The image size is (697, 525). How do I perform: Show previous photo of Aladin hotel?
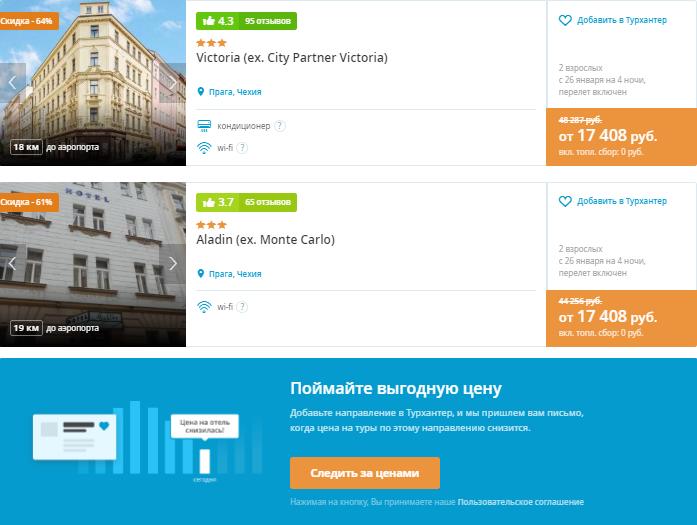(x=12, y=264)
